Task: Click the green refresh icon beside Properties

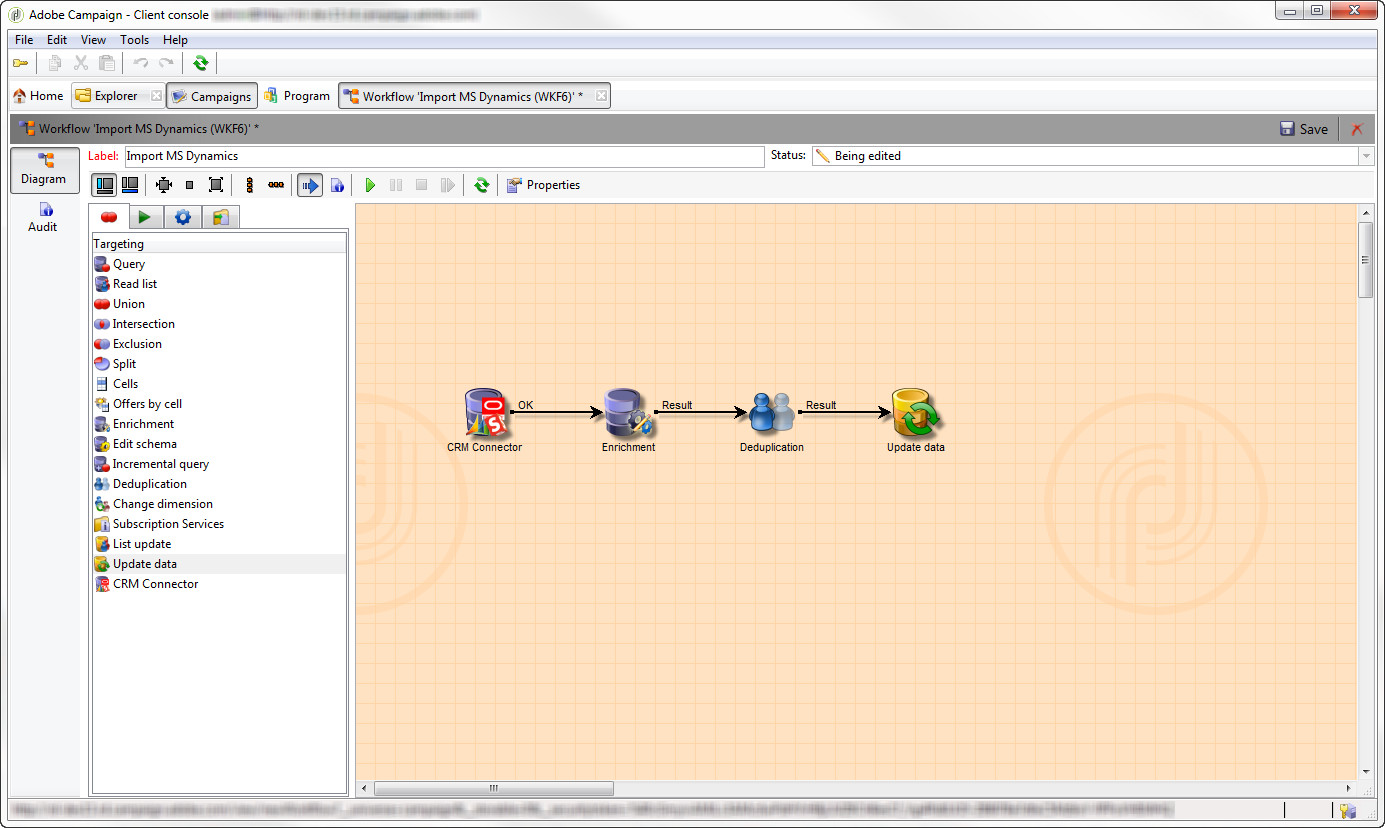Action: click(481, 185)
